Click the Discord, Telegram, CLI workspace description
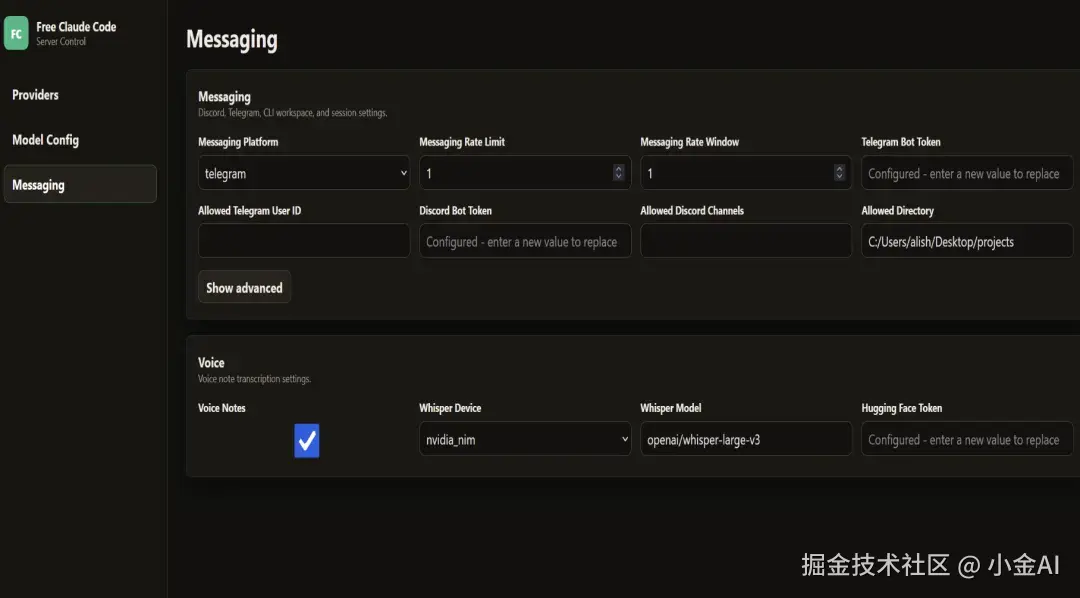1080x598 pixels. (293, 113)
